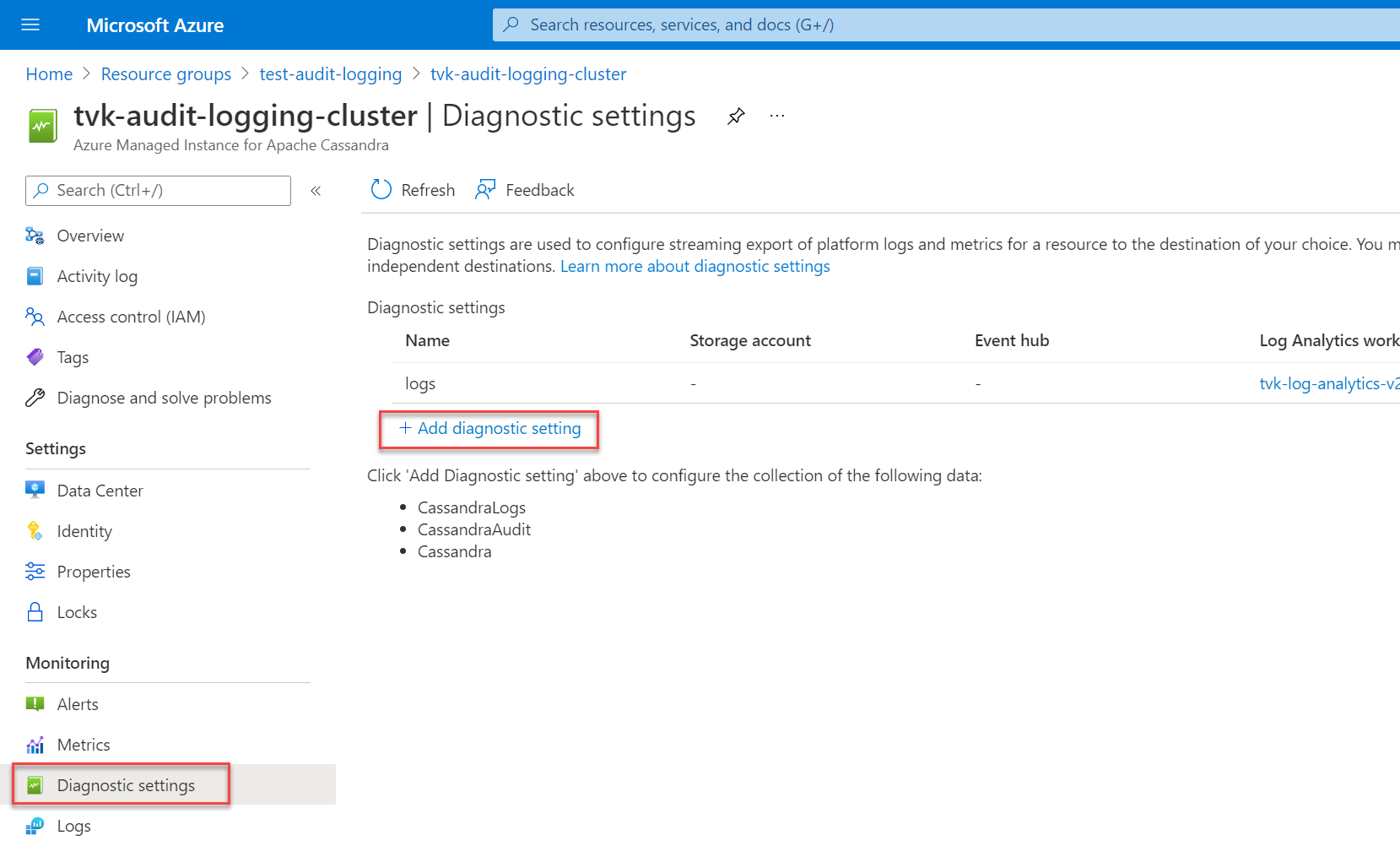Image resolution: width=1400 pixels, height=857 pixels.
Task: Go to Resource groups breadcrumb
Action: [166, 74]
